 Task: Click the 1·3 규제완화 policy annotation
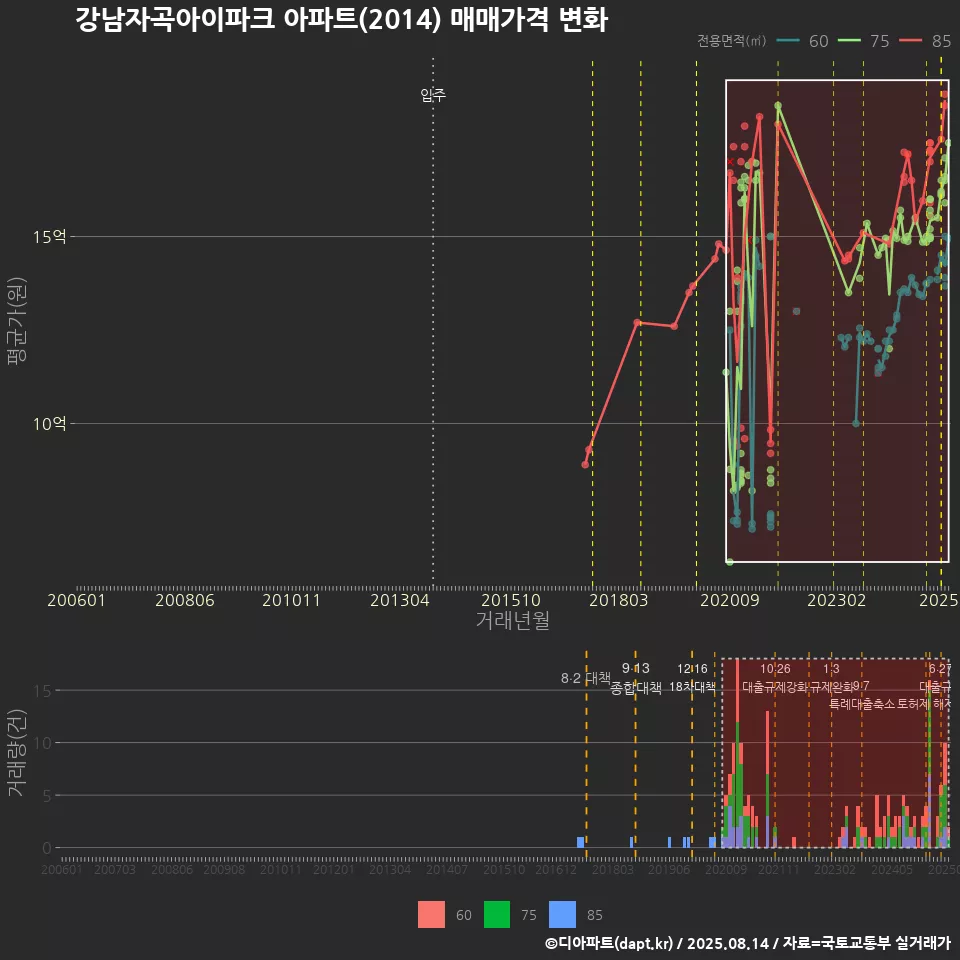831,678
